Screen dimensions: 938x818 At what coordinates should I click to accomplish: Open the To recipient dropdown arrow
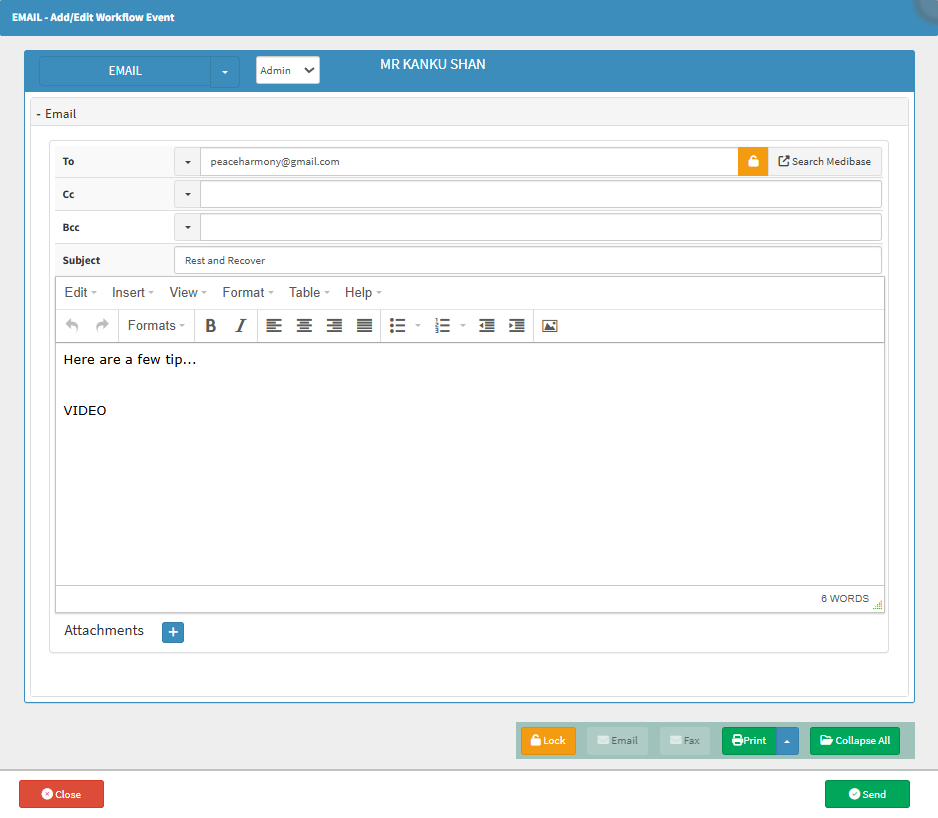coord(187,162)
